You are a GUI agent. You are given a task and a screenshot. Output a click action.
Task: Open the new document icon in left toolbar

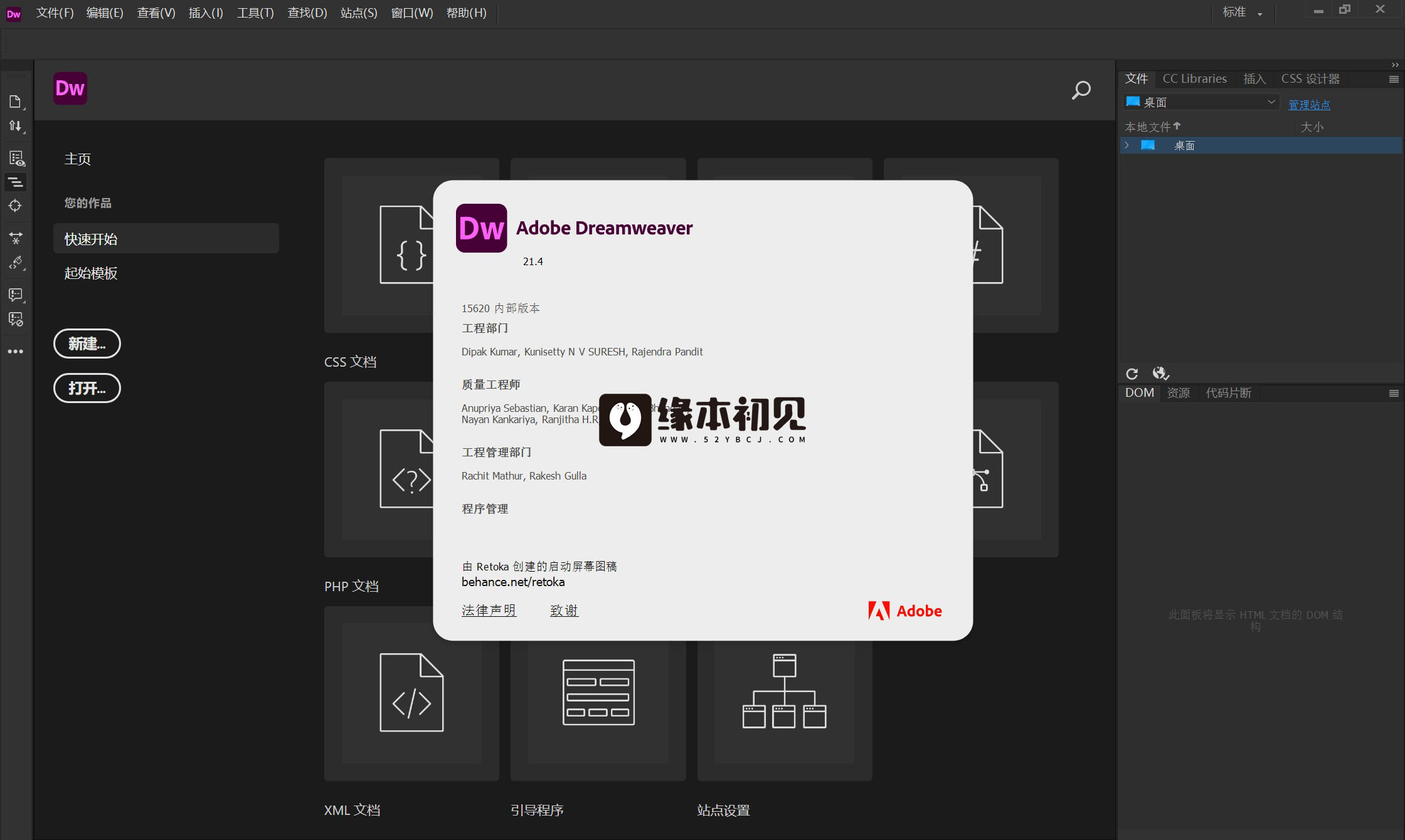pyautogui.click(x=15, y=101)
